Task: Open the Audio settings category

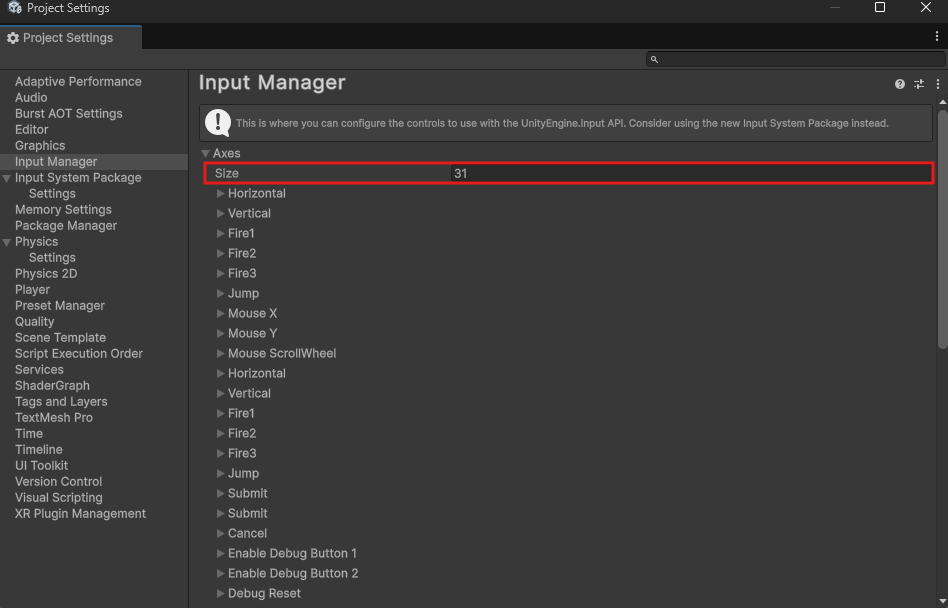Action: 31,97
